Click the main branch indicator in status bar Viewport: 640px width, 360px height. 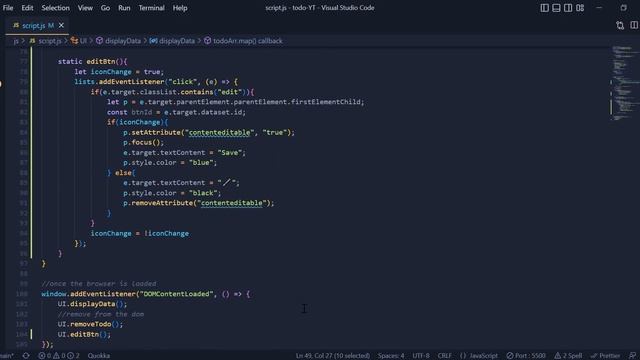point(7,356)
